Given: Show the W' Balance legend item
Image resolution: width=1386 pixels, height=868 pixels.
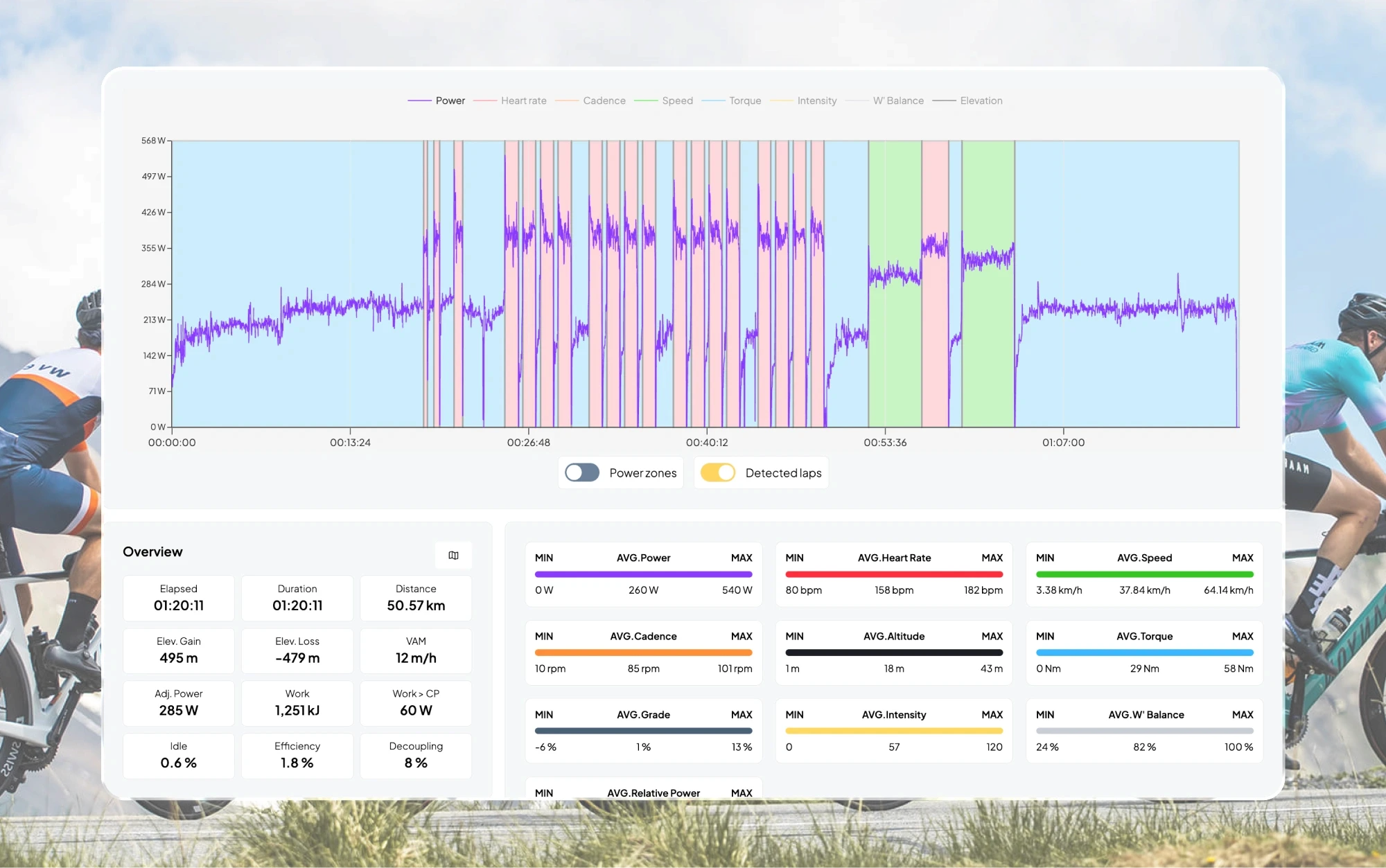Looking at the screenshot, I should [897, 100].
